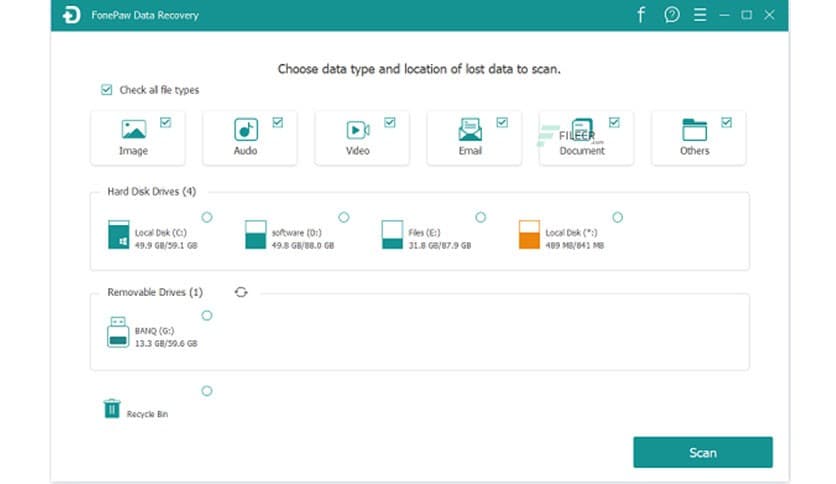Image resolution: width=836 pixels, height=484 pixels.
Task: Click the Local Disk (C:) drive icon
Action: [x=118, y=235]
